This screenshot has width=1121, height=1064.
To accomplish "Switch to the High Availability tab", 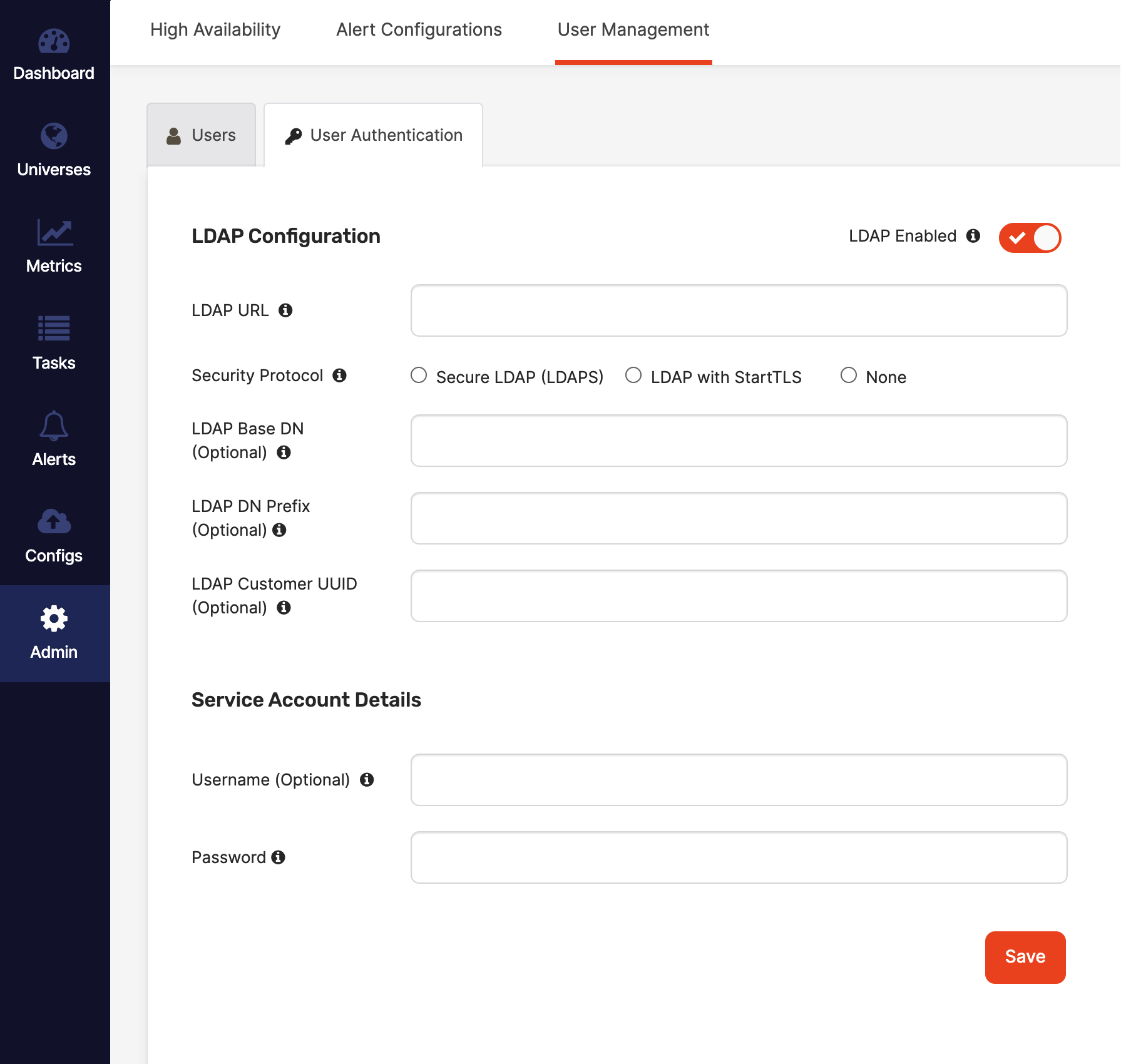I will tap(215, 29).
